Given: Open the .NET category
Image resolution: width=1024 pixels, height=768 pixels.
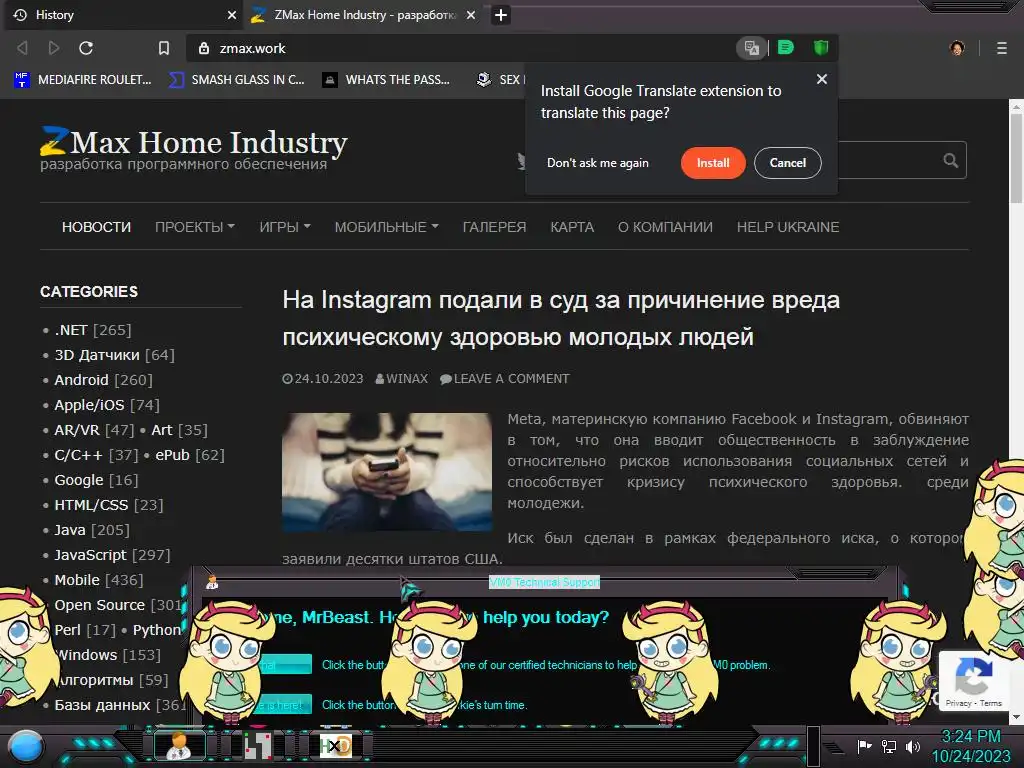Looking at the screenshot, I should click(71, 330).
